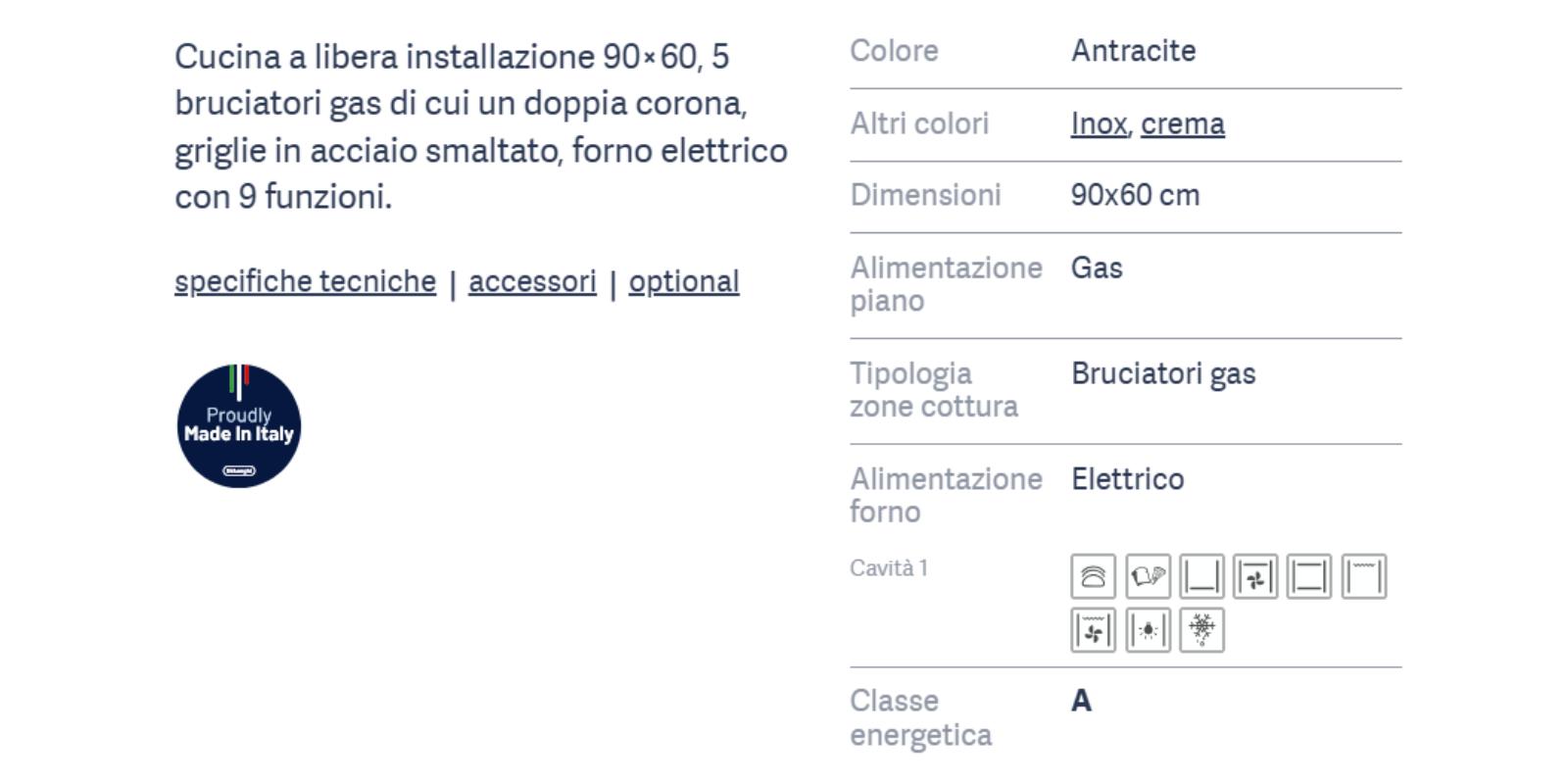The height and width of the screenshot is (784, 1568).
Task: Select the toast and pizza function icon
Action: pos(1148,576)
